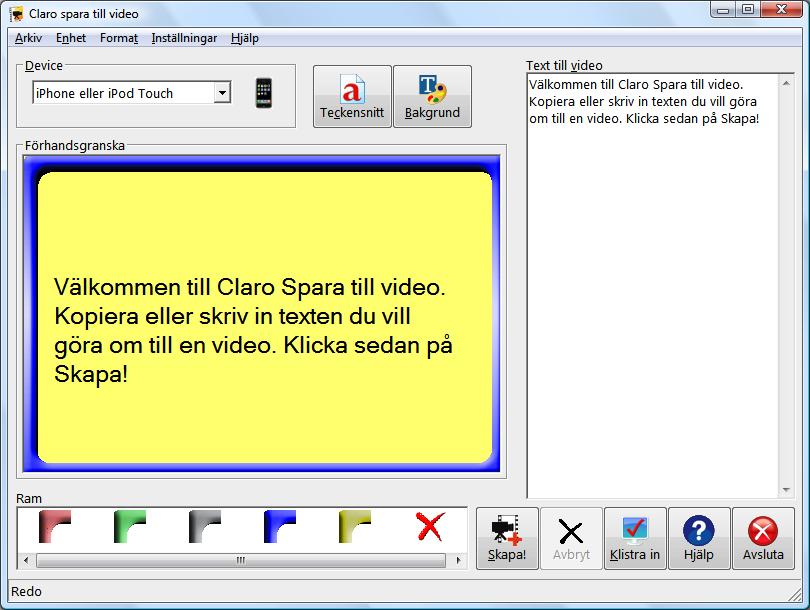
Task: Click the Claro app icon in title bar
Action: [17, 14]
